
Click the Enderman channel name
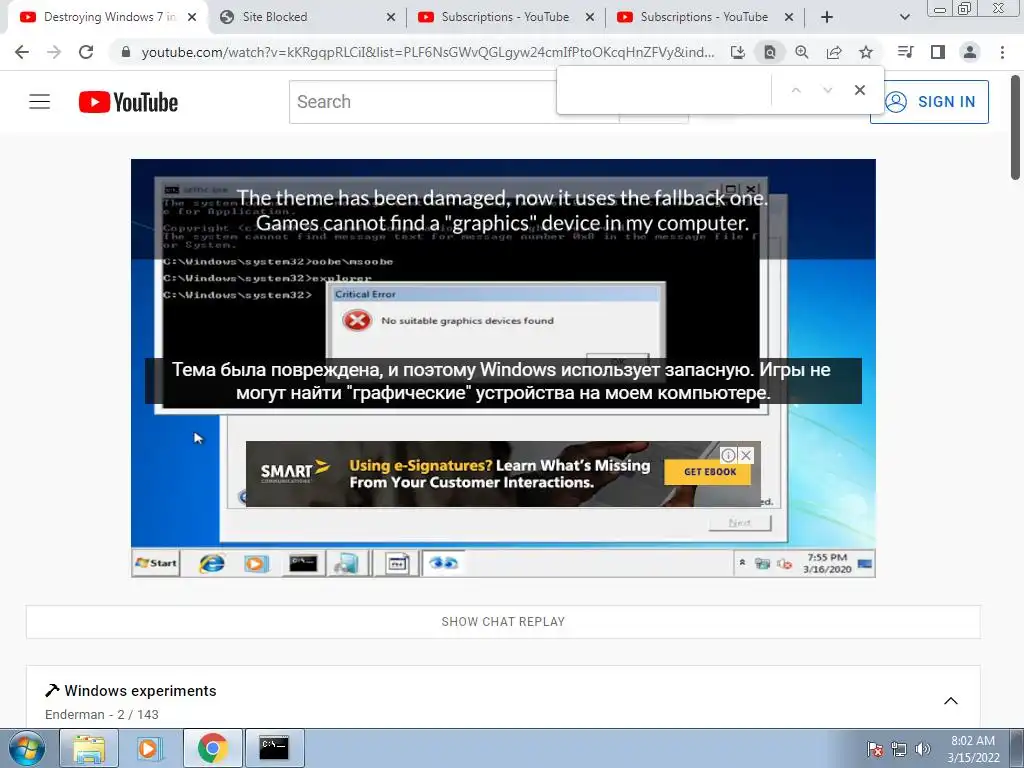point(74,714)
